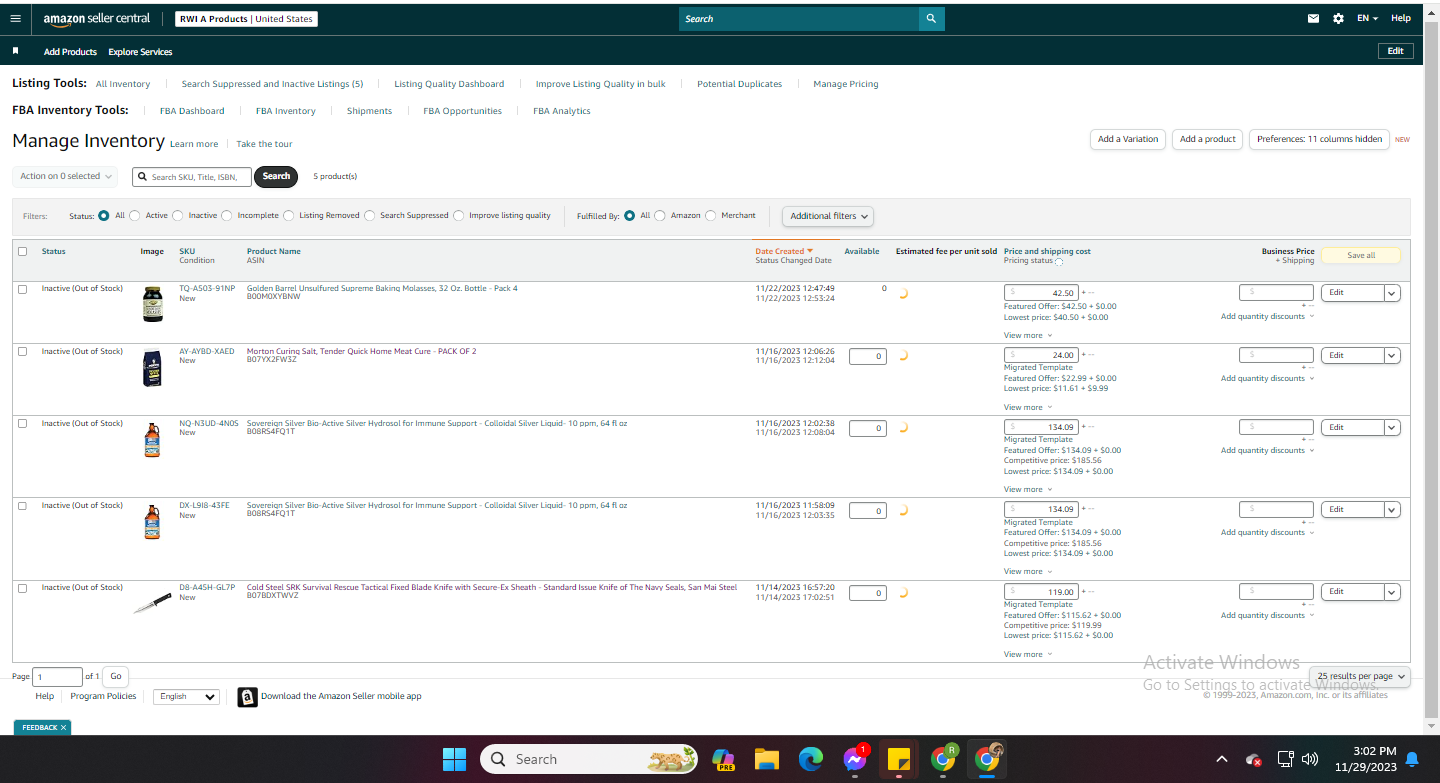Screen dimensions: 1440x783
Task: Select Fulfilled By Merchant radio option
Action: click(x=711, y=215)
